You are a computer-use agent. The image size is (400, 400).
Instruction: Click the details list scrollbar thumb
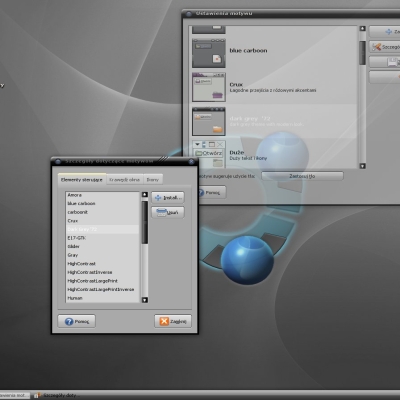145,222
